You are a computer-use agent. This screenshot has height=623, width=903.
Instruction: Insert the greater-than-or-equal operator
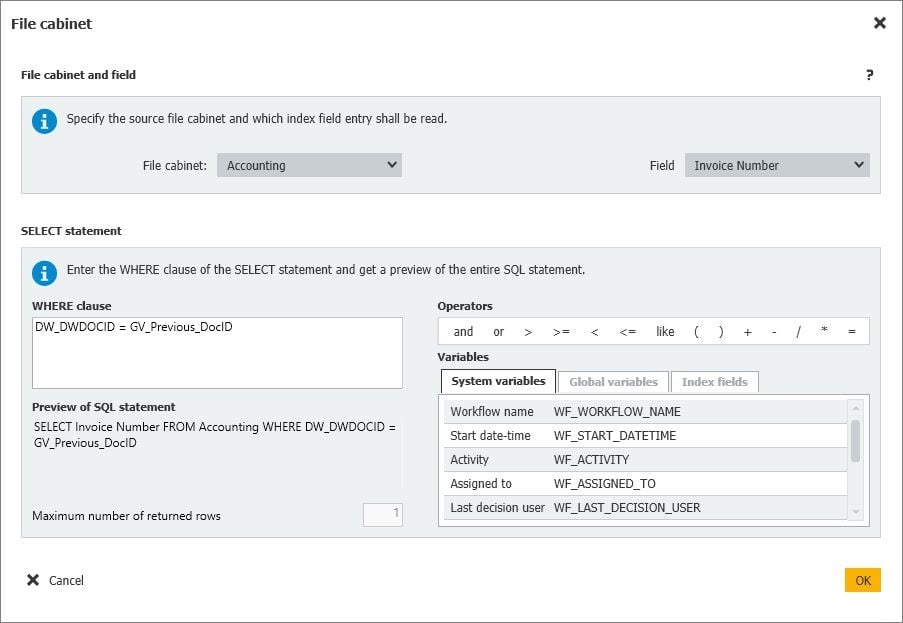[561, 332]
